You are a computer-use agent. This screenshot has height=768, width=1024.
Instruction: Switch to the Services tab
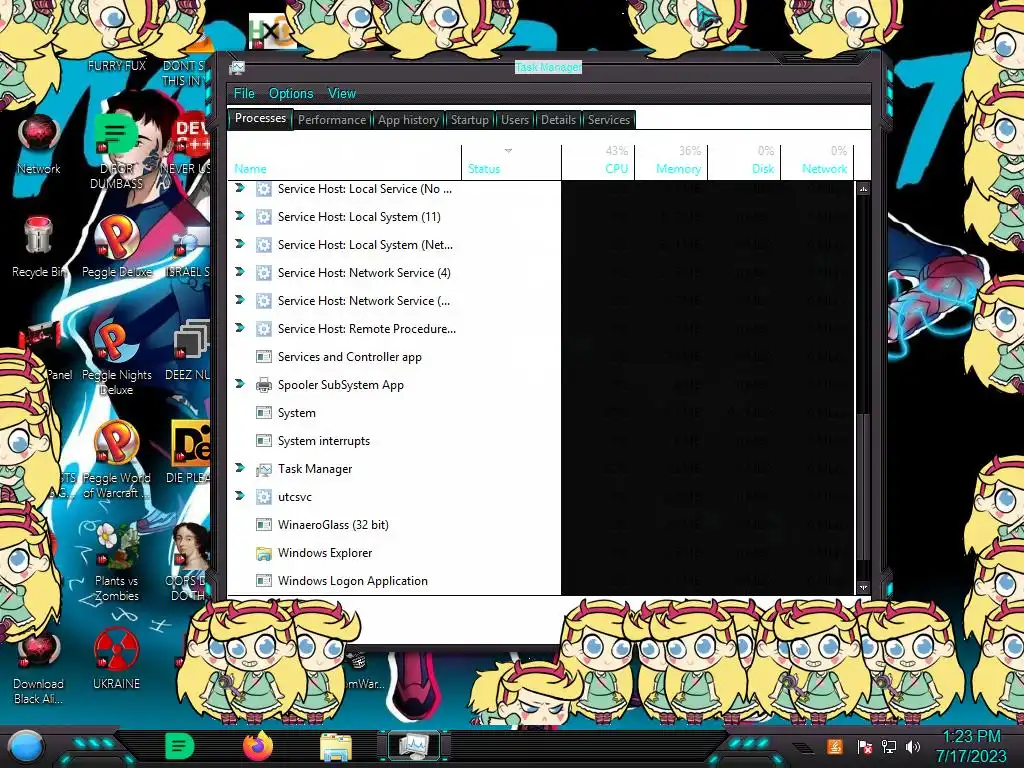tap(609, 120)
